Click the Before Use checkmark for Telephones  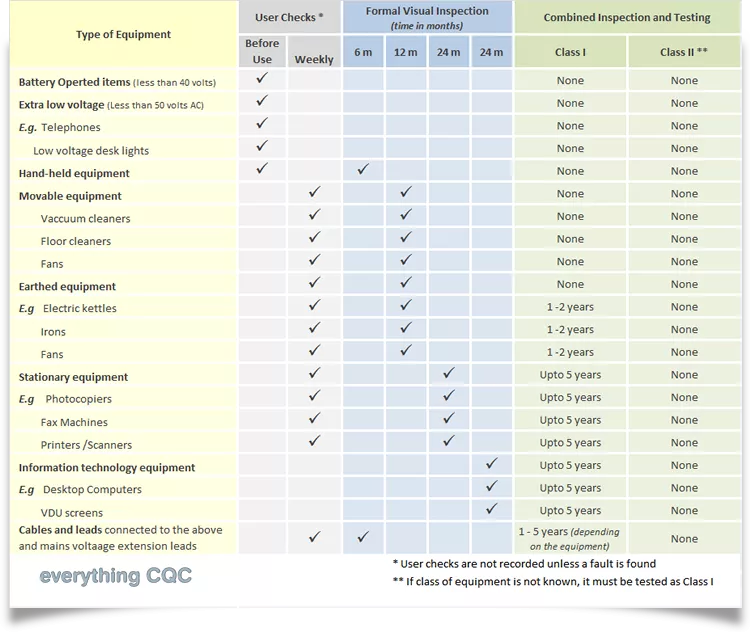pyautogui.click(x=262, y=124)
